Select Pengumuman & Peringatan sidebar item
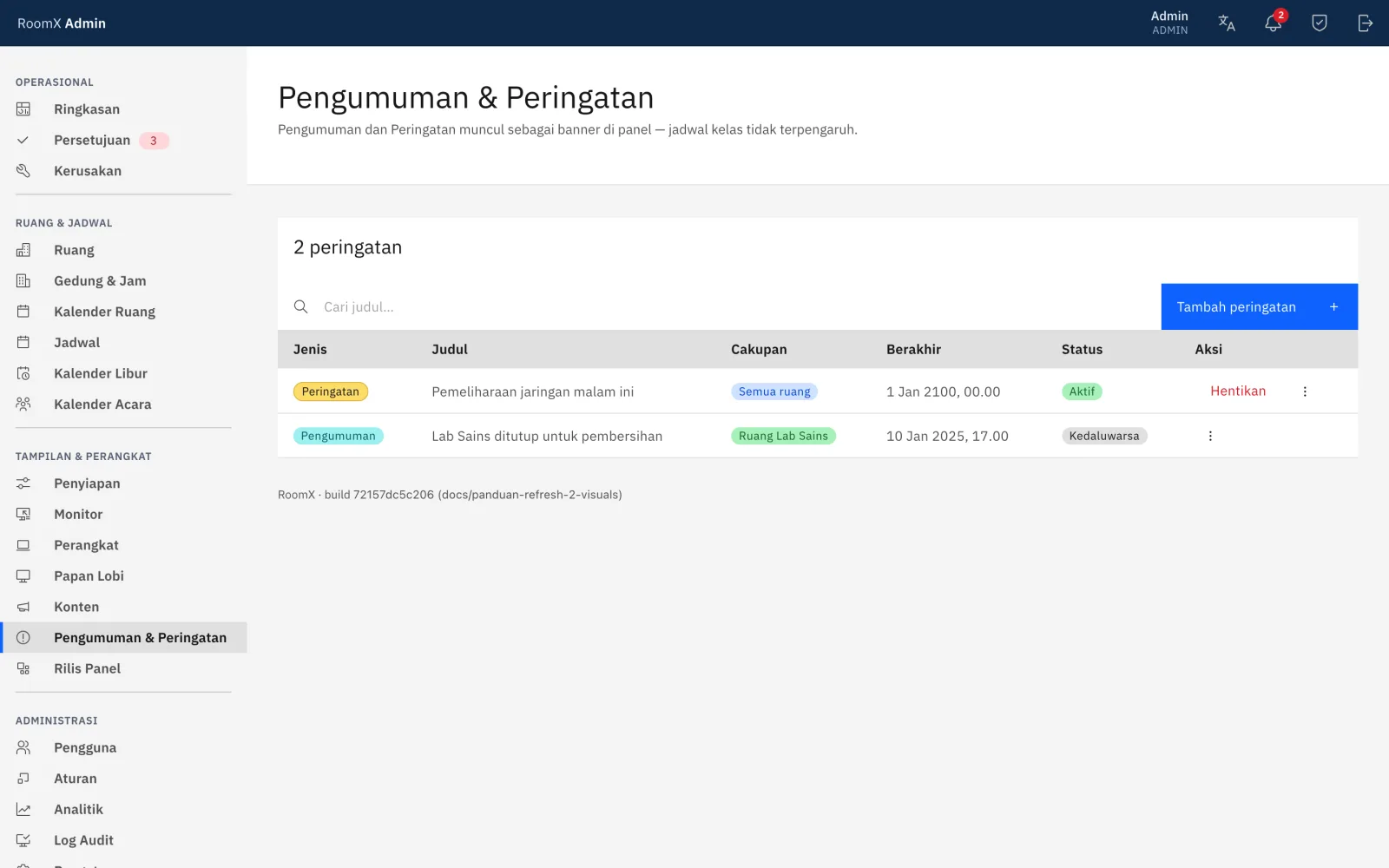The width and height of the screenshot is (1389, 868). [123, 638]
